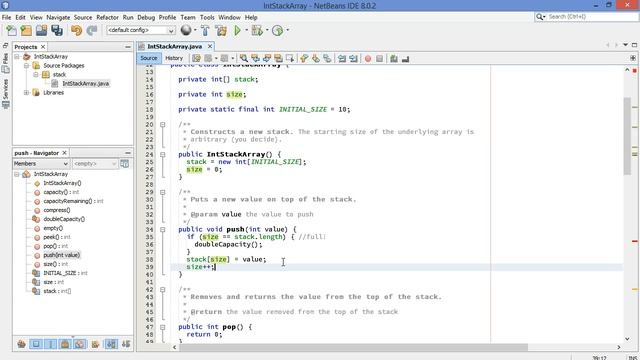Click the editor vertical scrollbar thumb

pyautogui.click(x=627, y=136)
